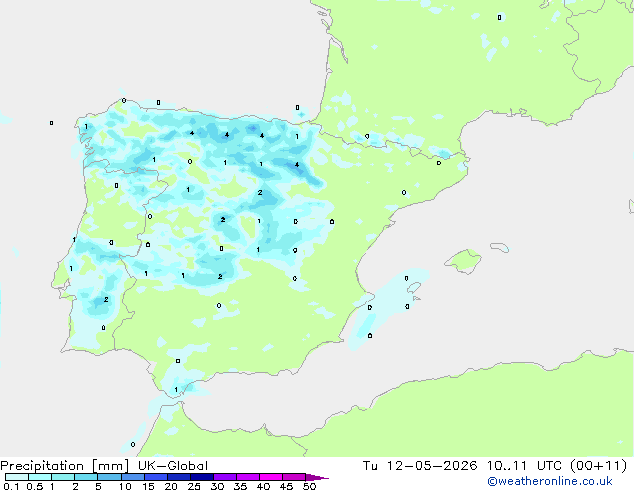Image resolution: width=634 pixels, height=490 pixels.
Task: Click the 40–45 mm magenta legend cell
Action: point(271,477)
